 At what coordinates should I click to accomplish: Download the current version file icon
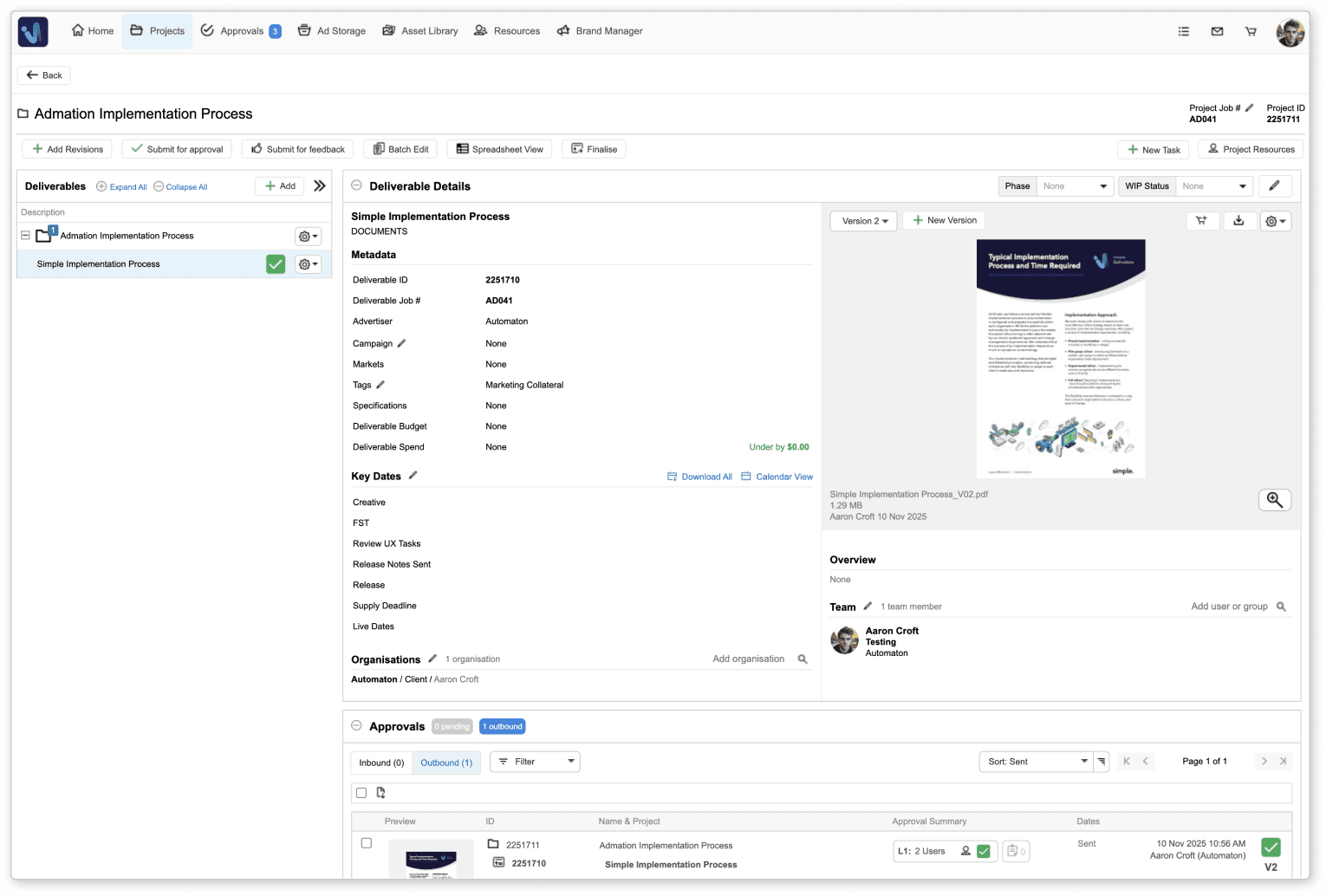[x=1238, y=221]
